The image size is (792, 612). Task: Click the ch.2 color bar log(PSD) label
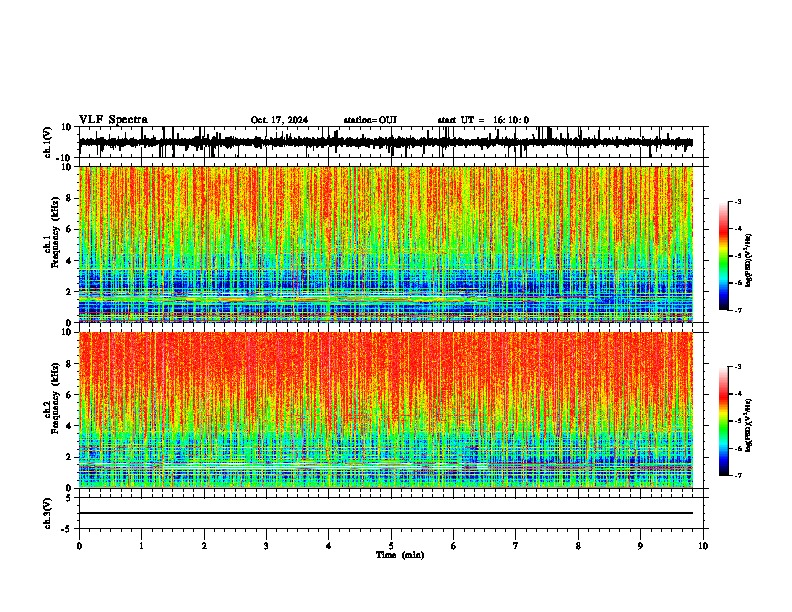pyautogui.click(x=748, y=425)
